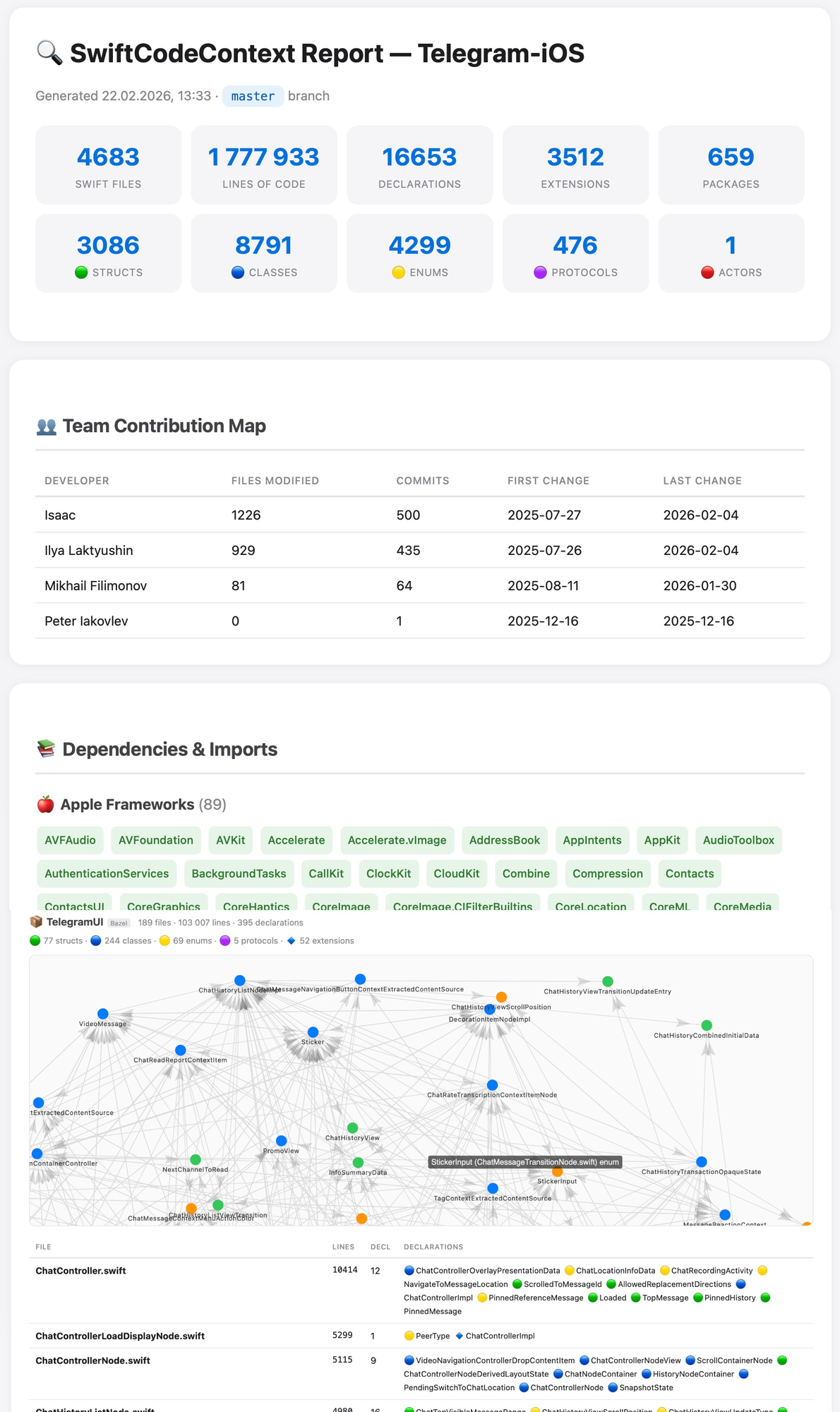Click the Commits column header
The image size is (840, 1412).
pos(423,481)
